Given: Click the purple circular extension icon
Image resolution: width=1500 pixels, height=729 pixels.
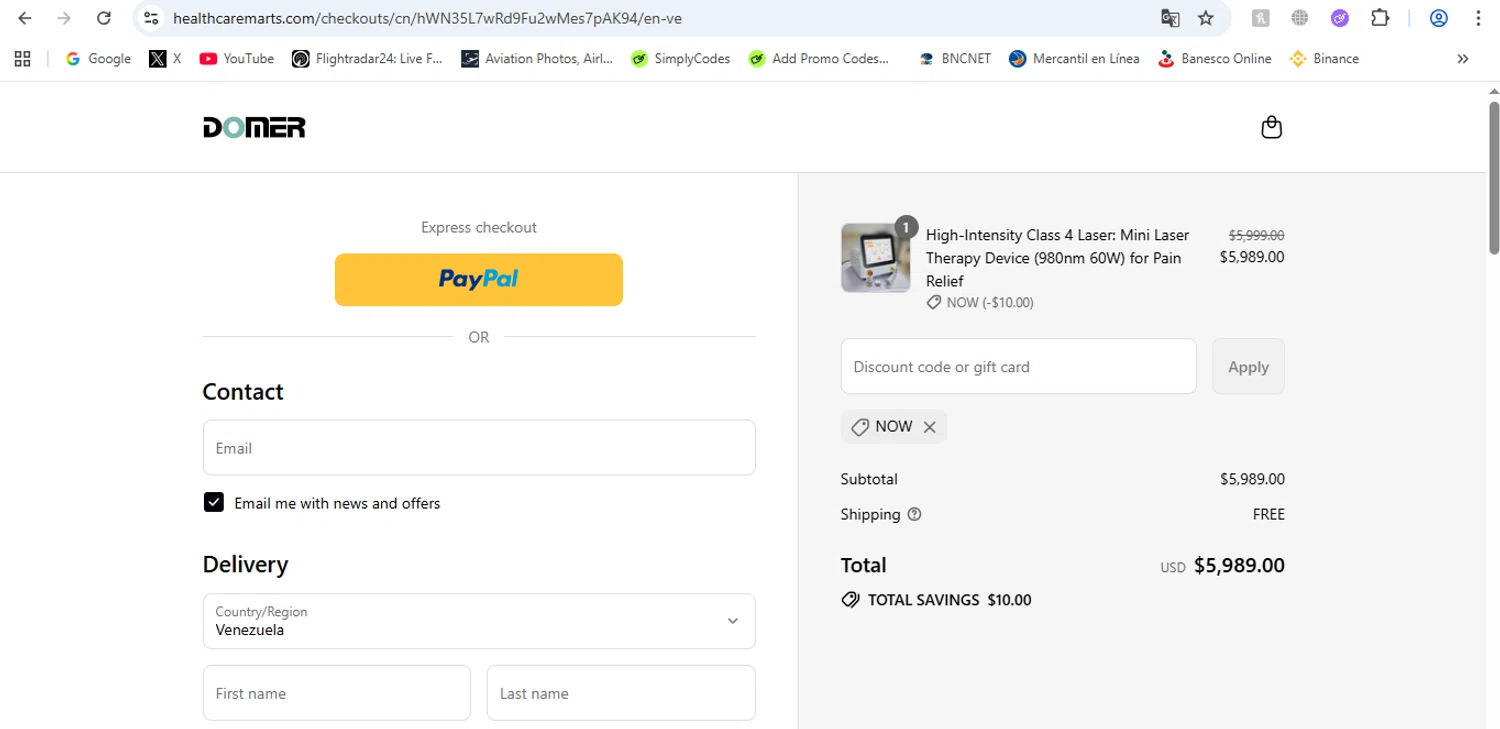Looking at the screenshot, I should pyautogui.click(x=1340, y=18).
